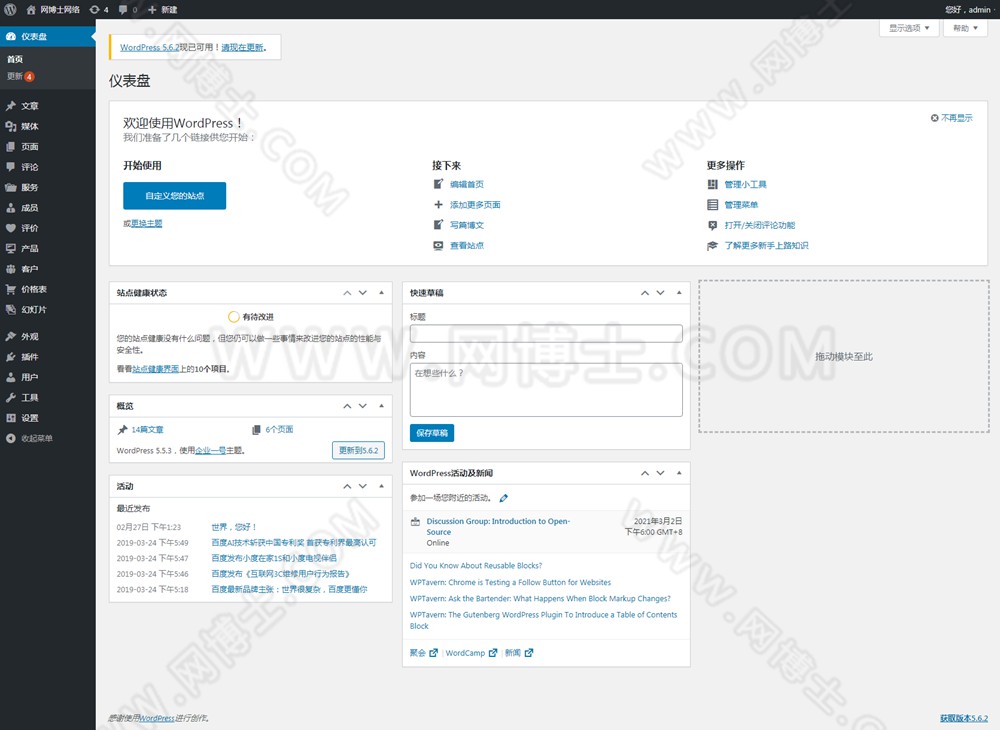1000x730 pixels.
Task: Open the comments bubble icon in the admin bar
Action: [x=127, y=10]
